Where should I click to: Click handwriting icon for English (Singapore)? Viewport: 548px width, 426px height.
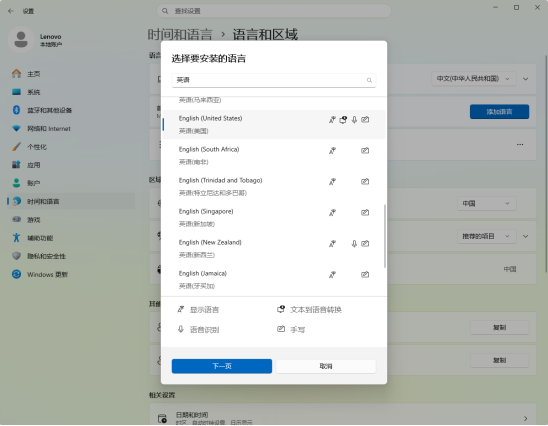coord(365,212)
